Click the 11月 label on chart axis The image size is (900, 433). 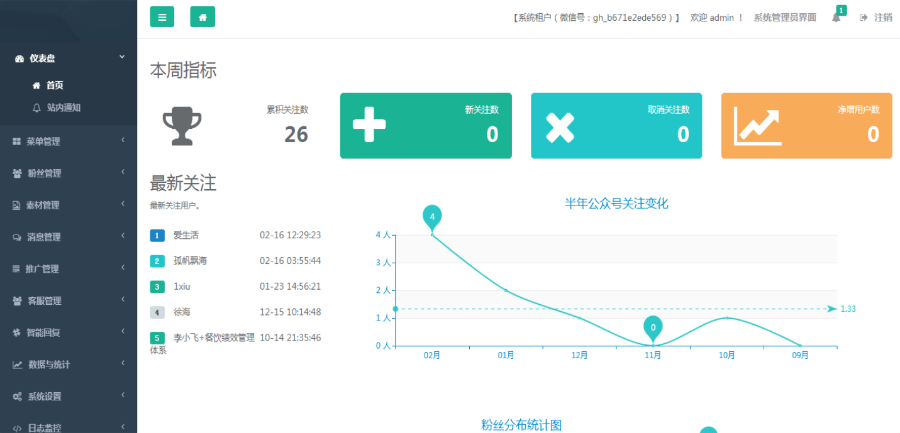[x=653, y=355]
